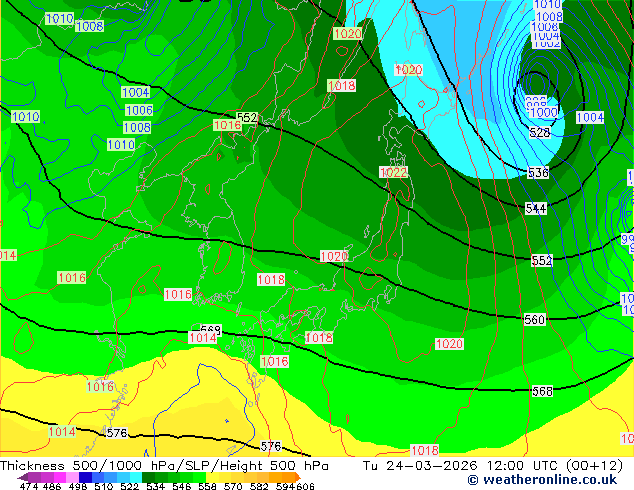The width and height of the screenshot is (634, 490).
Task: Click the 546 legend value
Action: [x=182, y=486]
